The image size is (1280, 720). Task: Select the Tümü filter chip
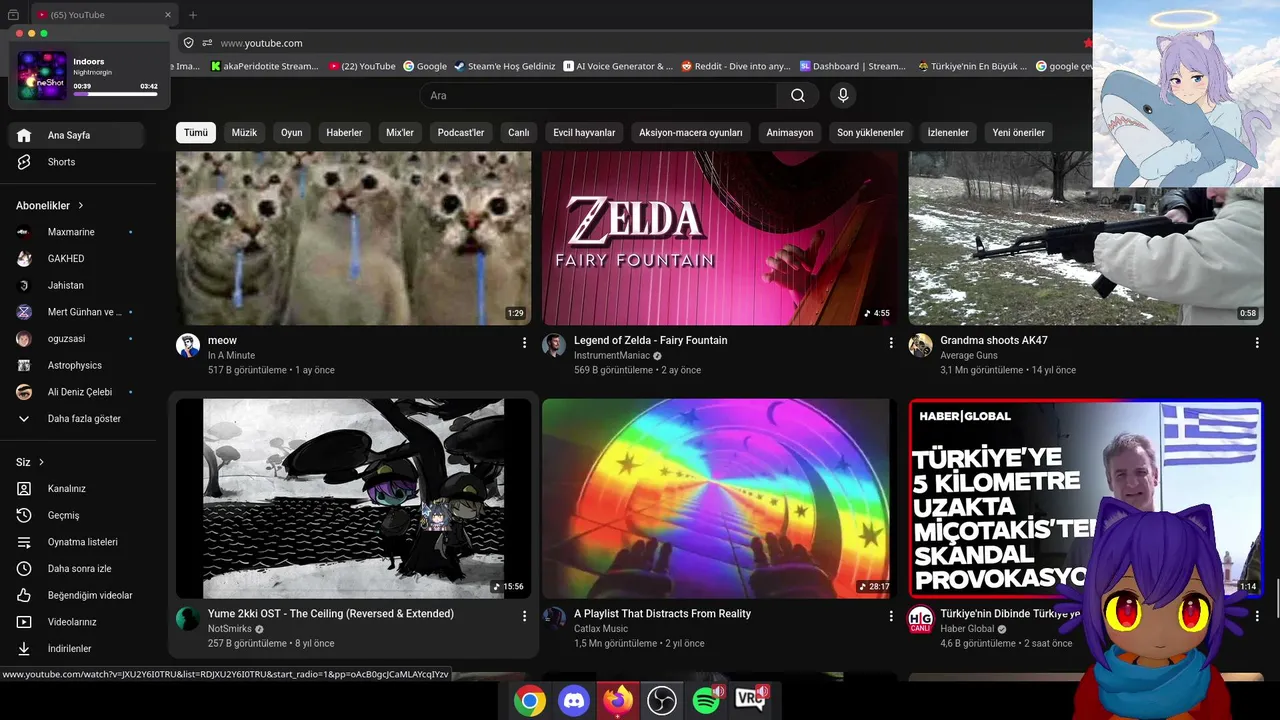pos(196,132)
